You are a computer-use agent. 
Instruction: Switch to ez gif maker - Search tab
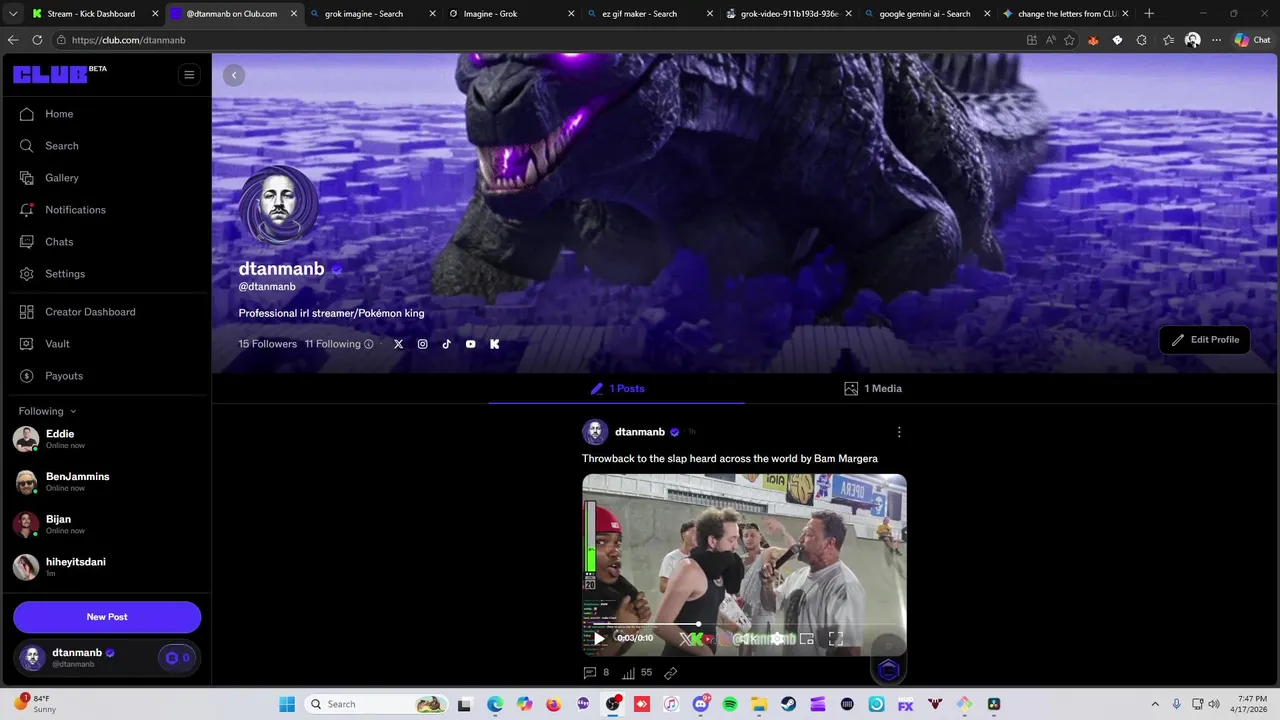[x=648, y=14]
